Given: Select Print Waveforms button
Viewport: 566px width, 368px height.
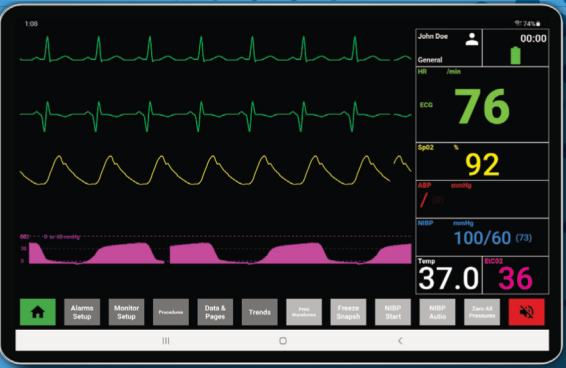Looking at the screenshot, I should [x=304, y=312].
